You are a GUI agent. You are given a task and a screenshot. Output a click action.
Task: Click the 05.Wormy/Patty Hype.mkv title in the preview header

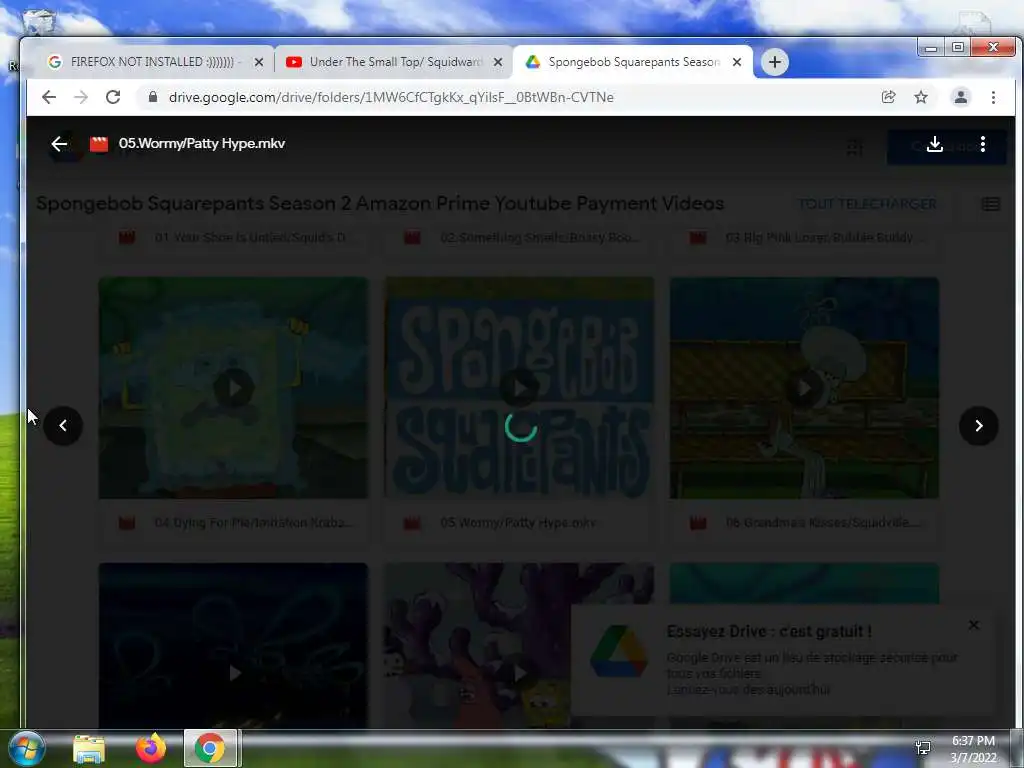pyautogui.click(x=202, y=144)
